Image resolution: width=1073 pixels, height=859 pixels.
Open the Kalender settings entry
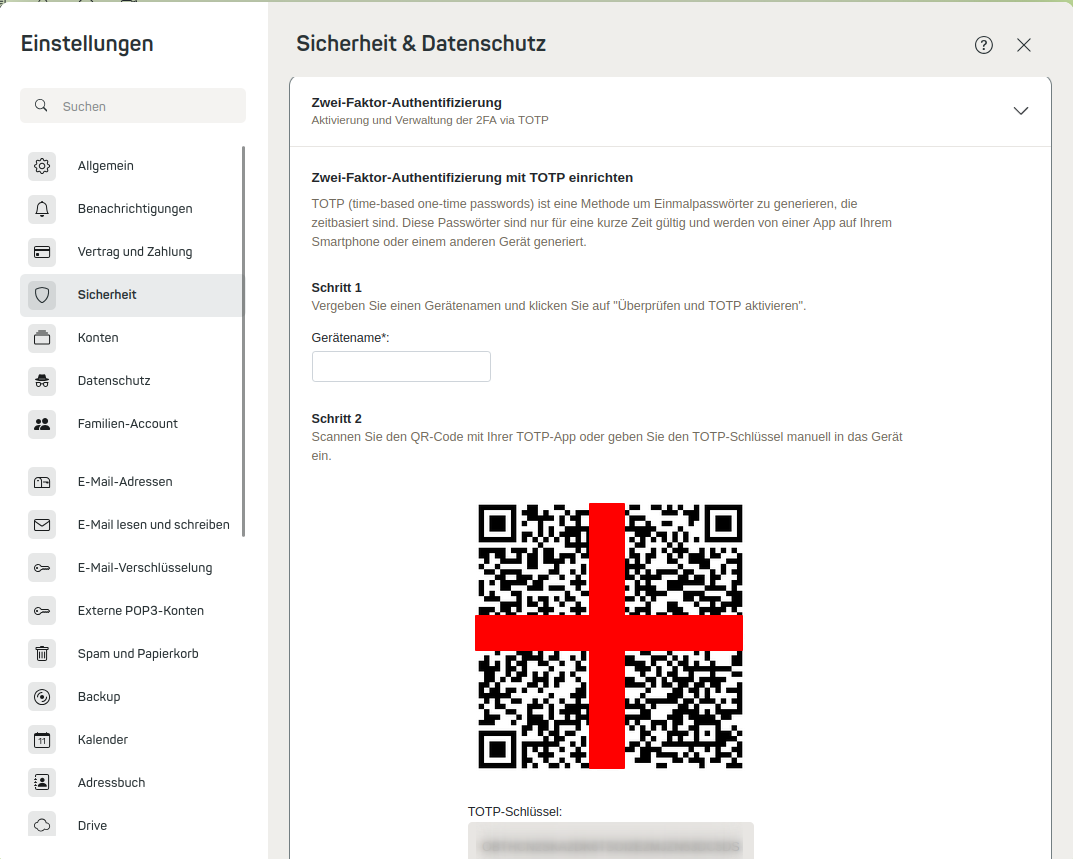(132, 740)
